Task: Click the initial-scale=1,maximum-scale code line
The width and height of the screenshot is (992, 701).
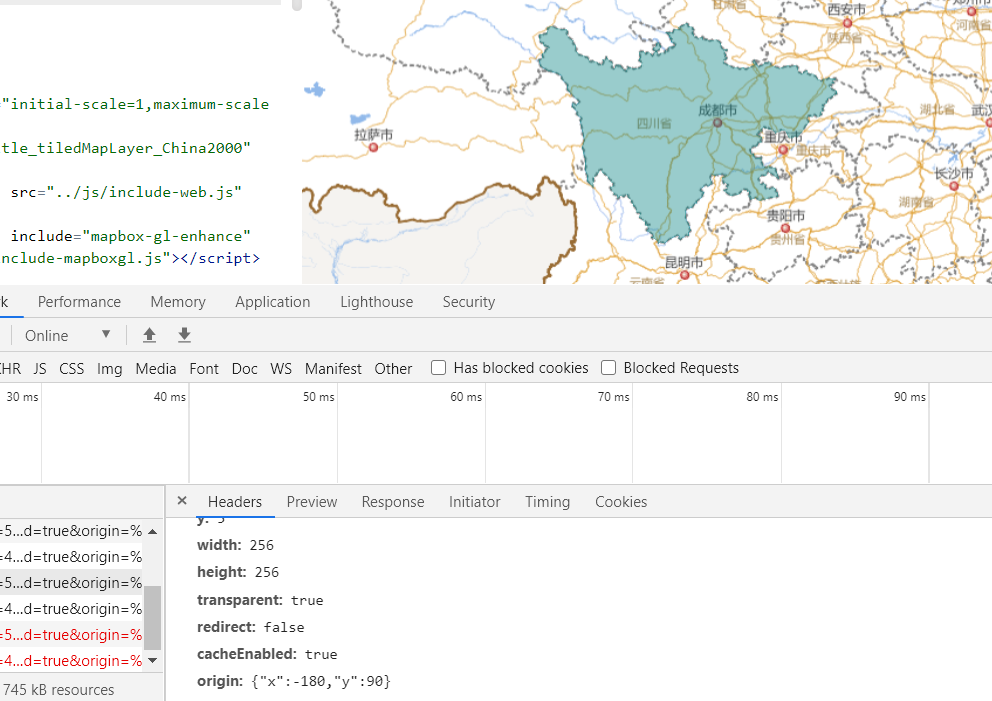Action: (x=135, y=104)
